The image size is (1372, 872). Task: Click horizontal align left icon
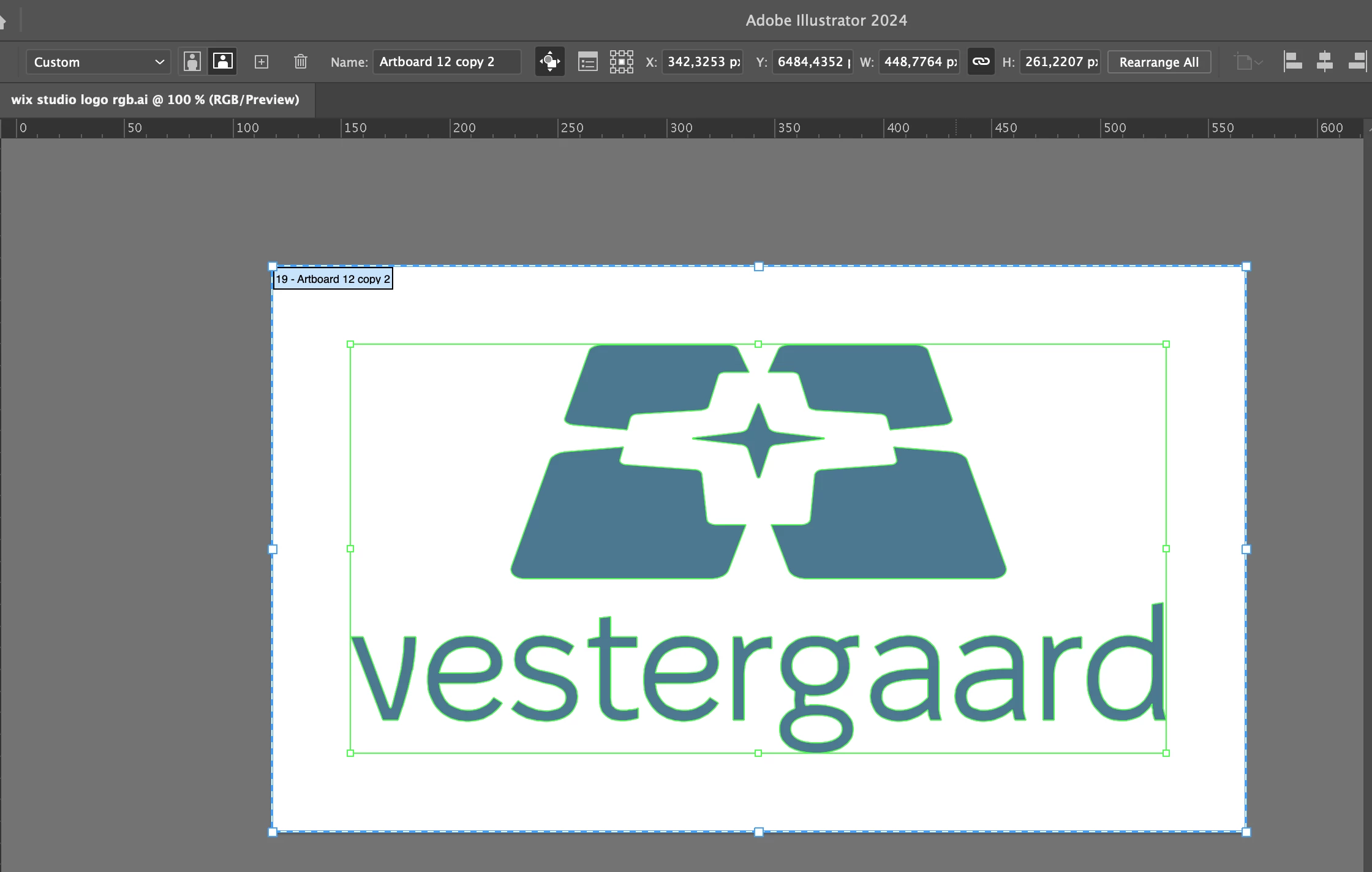(1292, 62)
